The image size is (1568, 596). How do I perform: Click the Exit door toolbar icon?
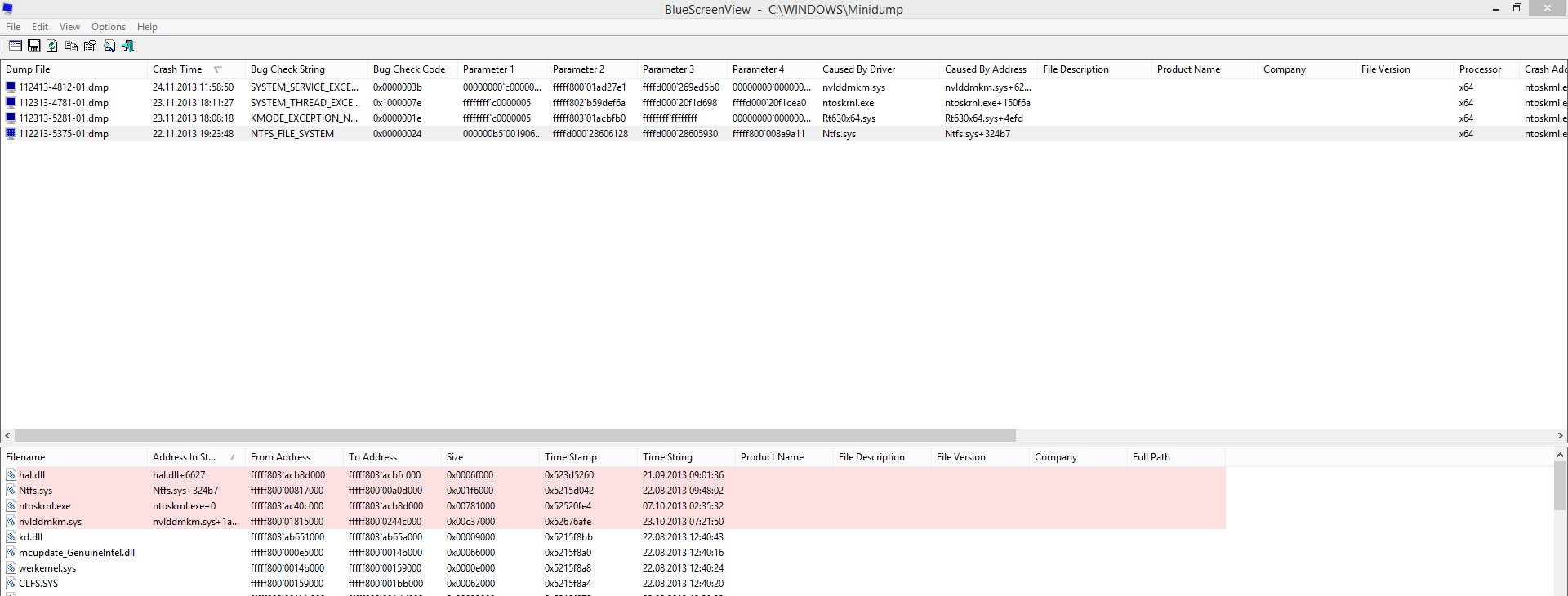[x=128, y=46]
